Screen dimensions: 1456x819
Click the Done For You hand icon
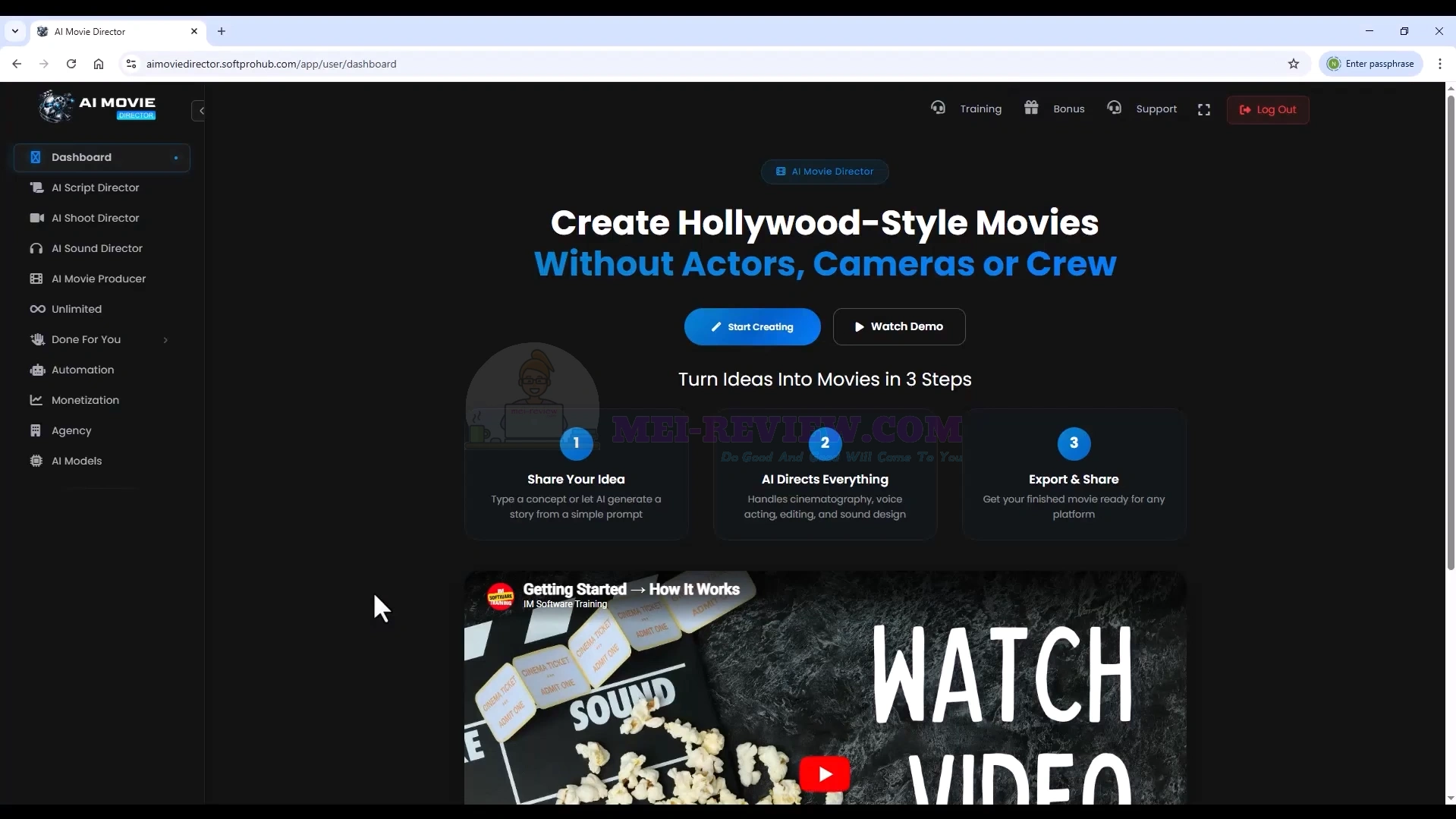click(37, 339)
